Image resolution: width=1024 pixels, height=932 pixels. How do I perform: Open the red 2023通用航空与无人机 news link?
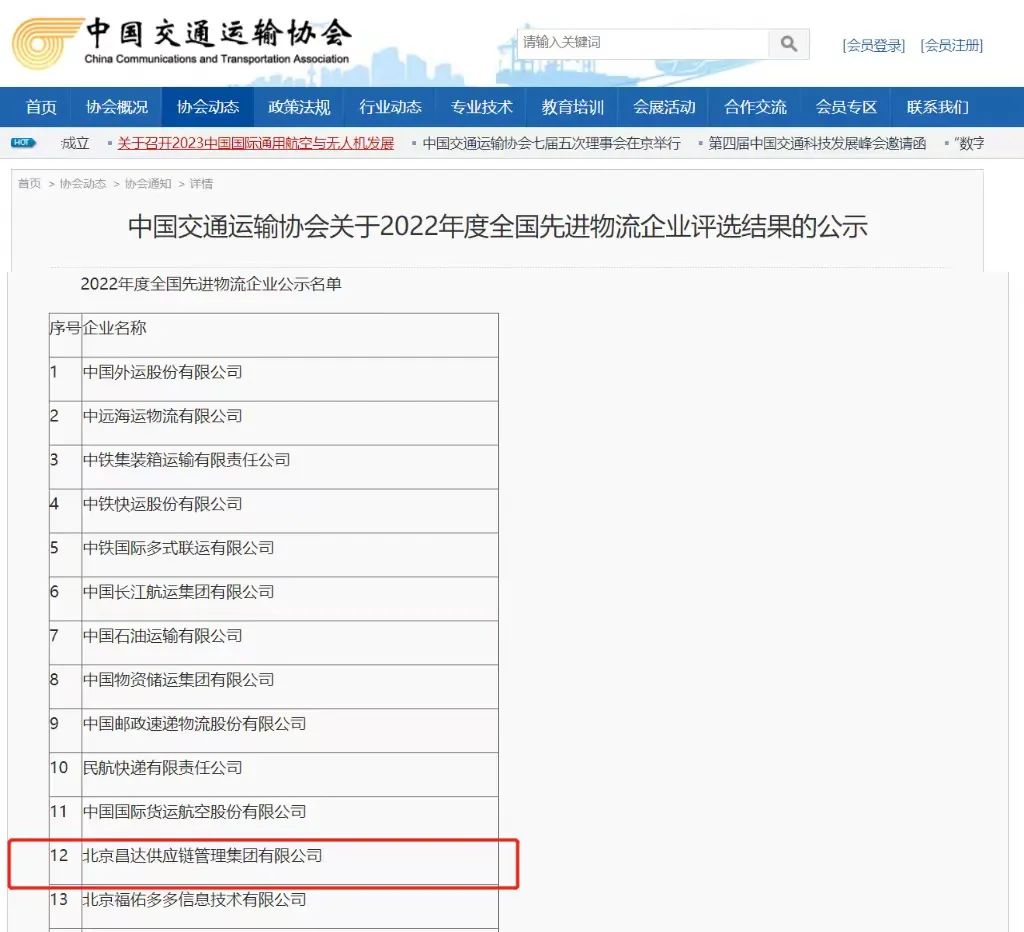255,143
